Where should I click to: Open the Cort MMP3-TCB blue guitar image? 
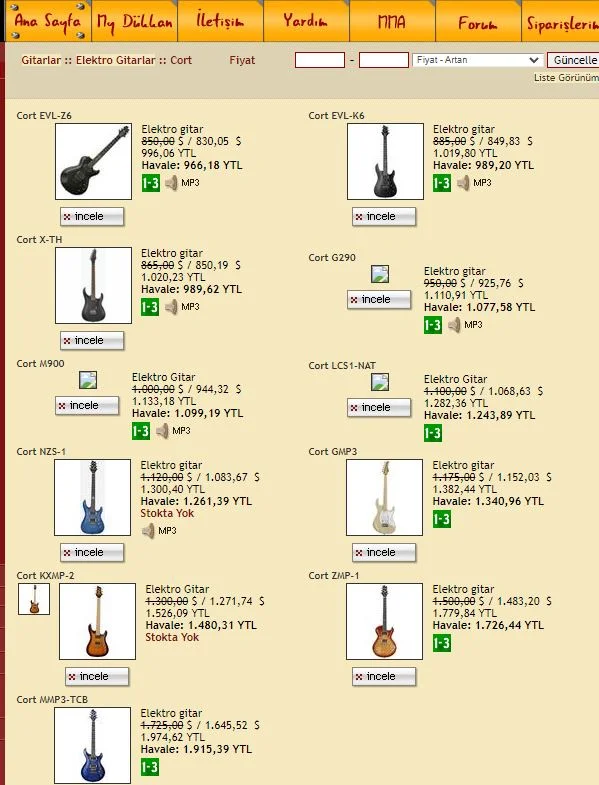point(93,745)
